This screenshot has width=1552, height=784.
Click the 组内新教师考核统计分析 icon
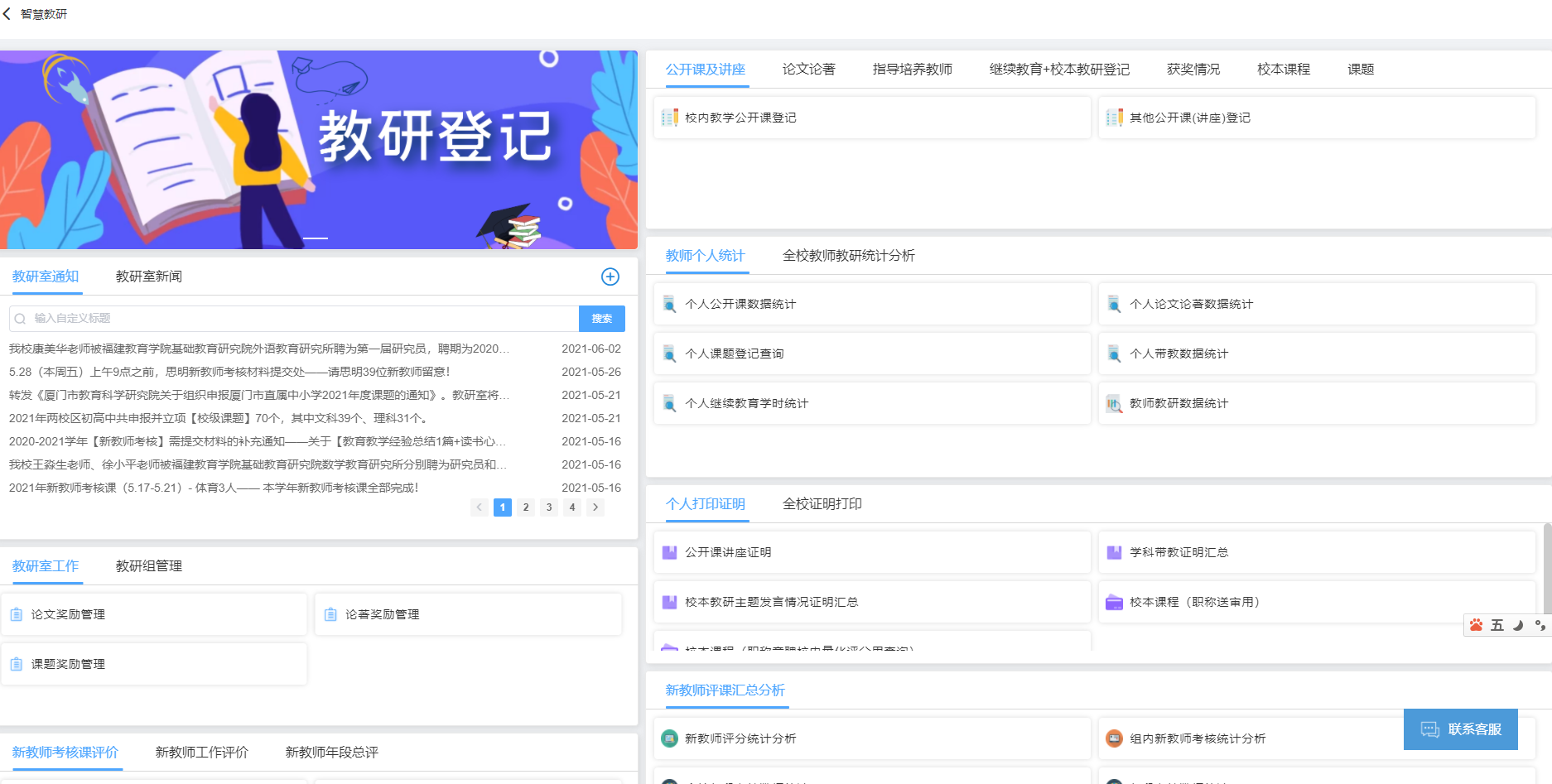1115,738
